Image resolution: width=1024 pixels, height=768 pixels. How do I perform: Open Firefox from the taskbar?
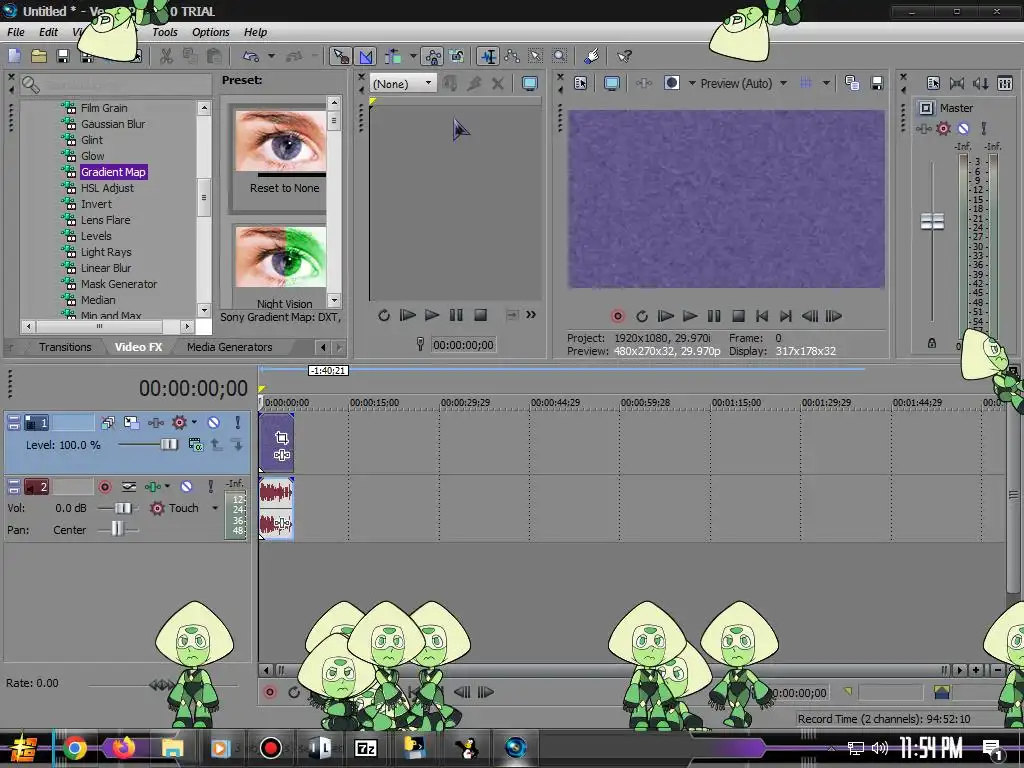(x=123, y=747)
